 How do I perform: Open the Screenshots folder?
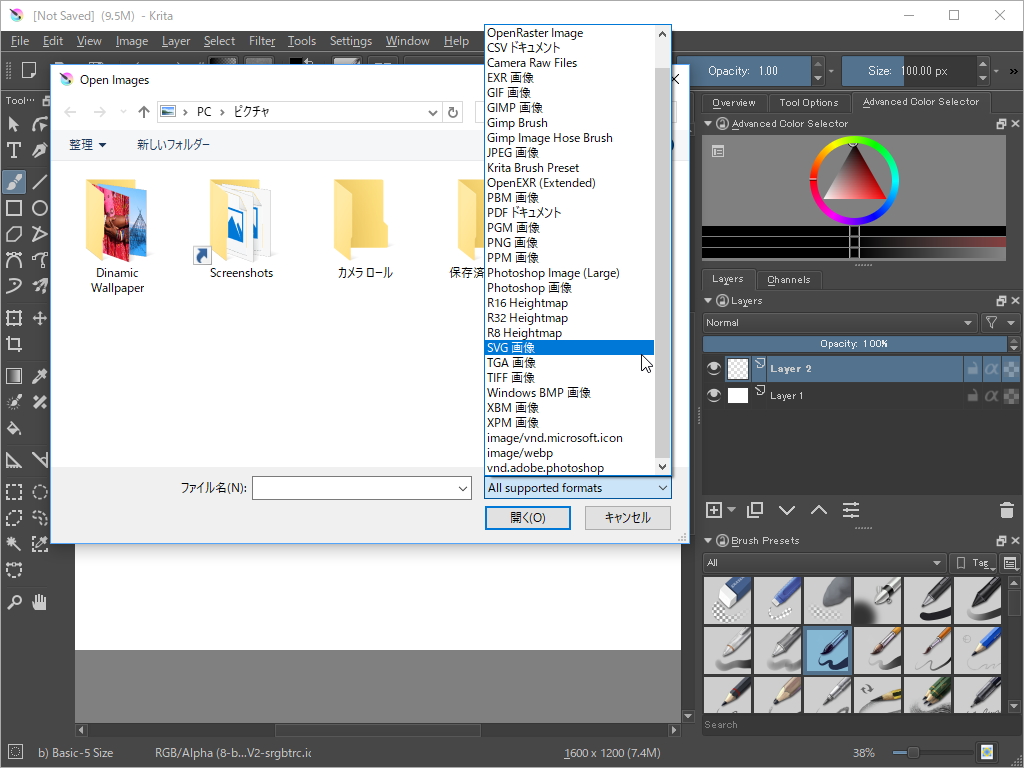pyautogui.click(x=241, y=229)
